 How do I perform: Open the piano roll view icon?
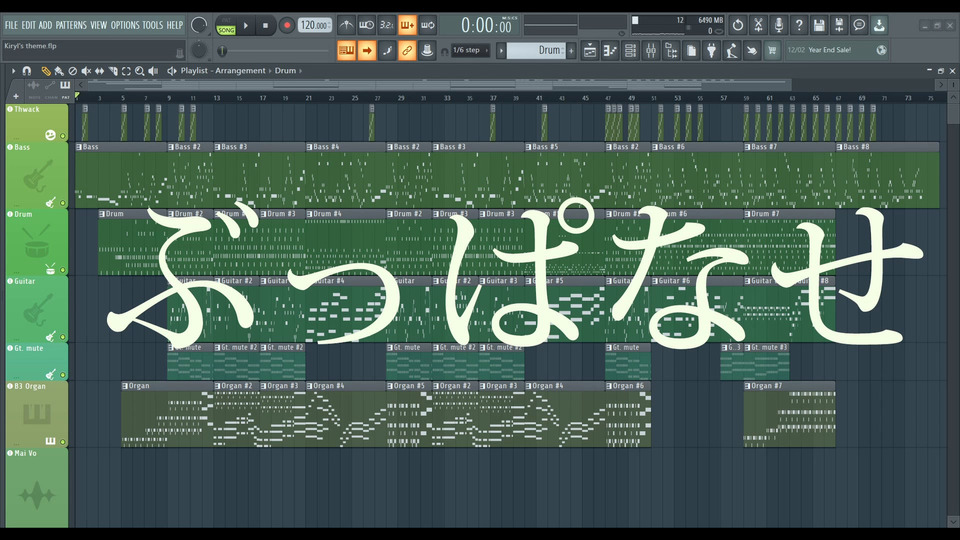tap(610, 50)
